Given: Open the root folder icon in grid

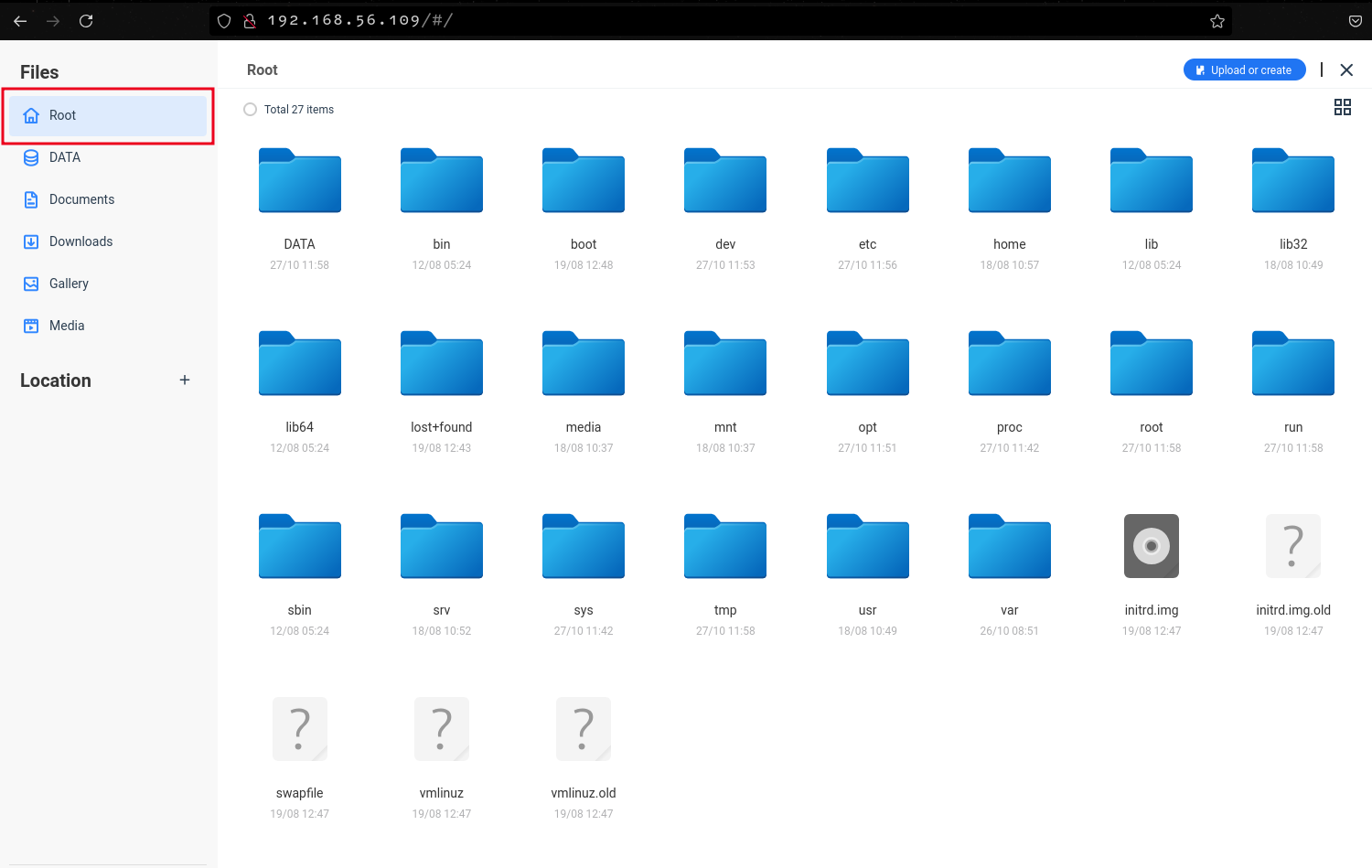Looking at the screenshot, I should 1152,363.
